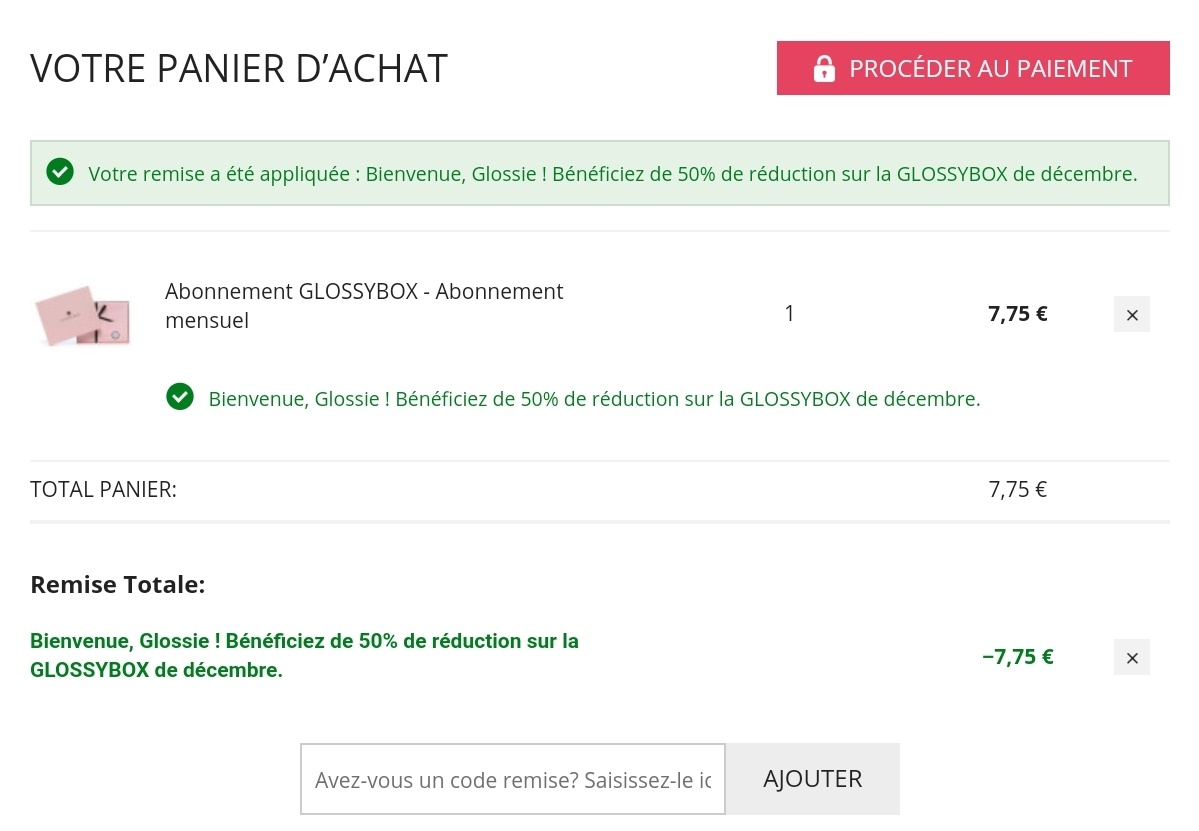This screenshot has width=1199, height=831.
Task: Click the checkmark icon under the product
Action: [x=180, y=397]
